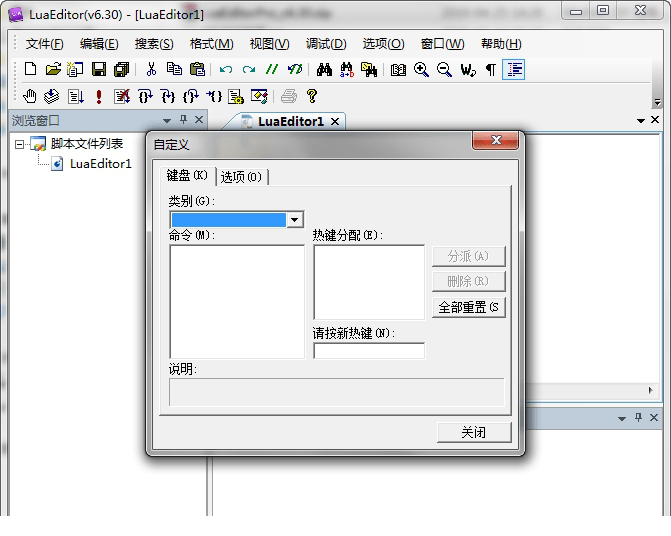The height and width of the screenshot is (536, 671).
Task: Click inside the 热键分配(E) list box
Action: click(369, 282)
